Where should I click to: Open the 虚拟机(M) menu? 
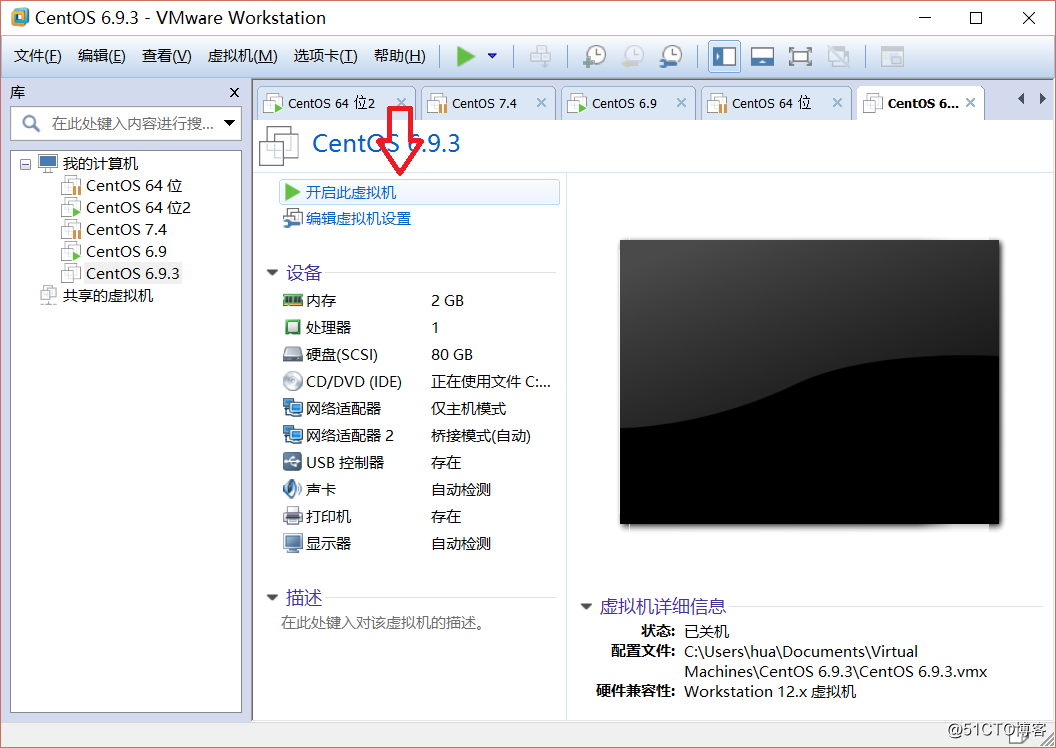coord(242,56)
